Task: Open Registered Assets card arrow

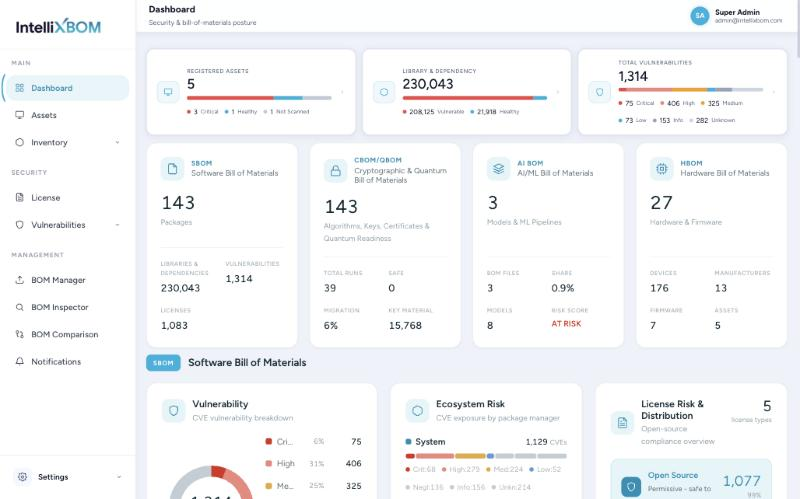Action: tap(342, 92)
